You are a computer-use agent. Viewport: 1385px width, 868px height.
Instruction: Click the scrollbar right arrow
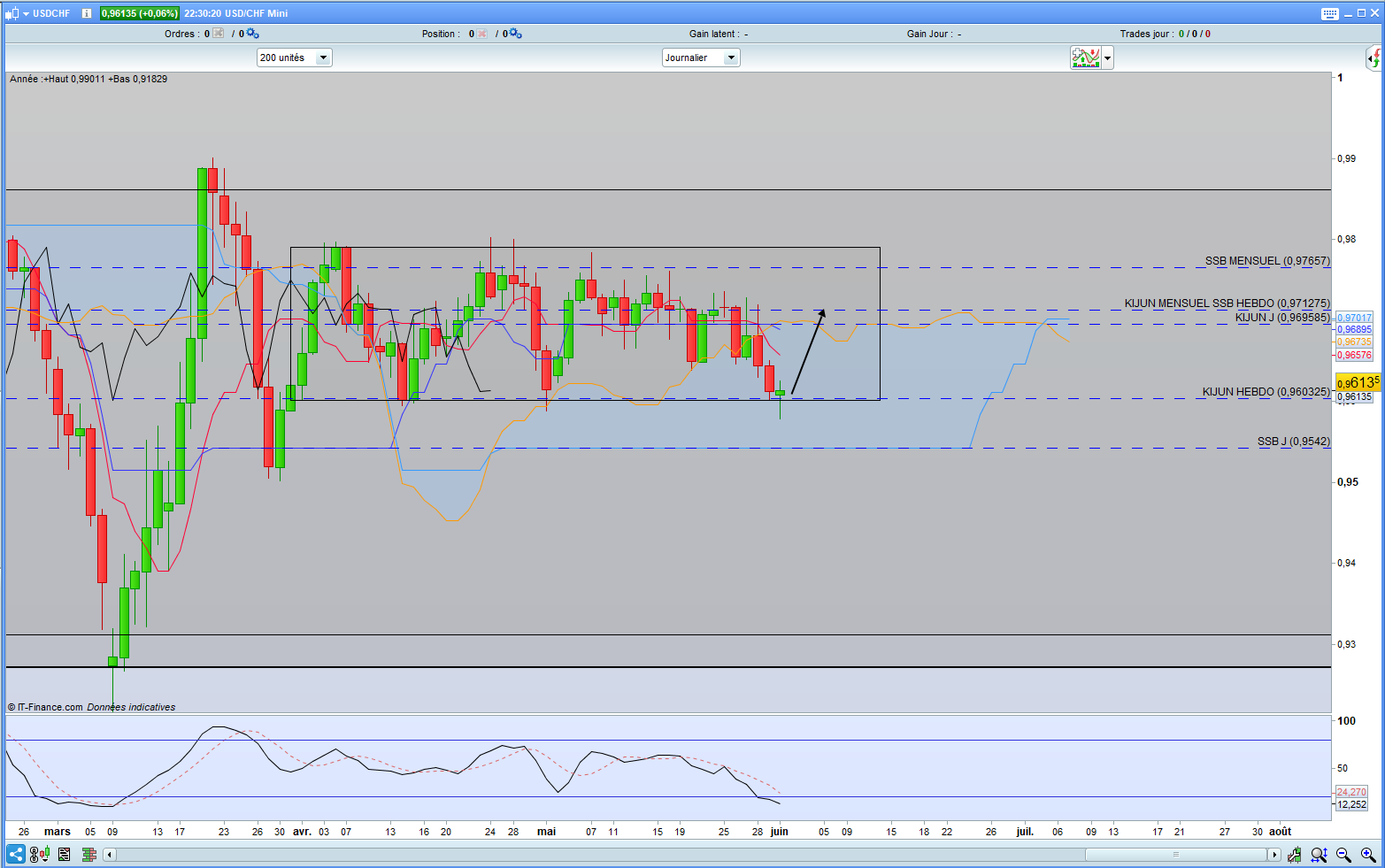click(x=1274, y=855)
